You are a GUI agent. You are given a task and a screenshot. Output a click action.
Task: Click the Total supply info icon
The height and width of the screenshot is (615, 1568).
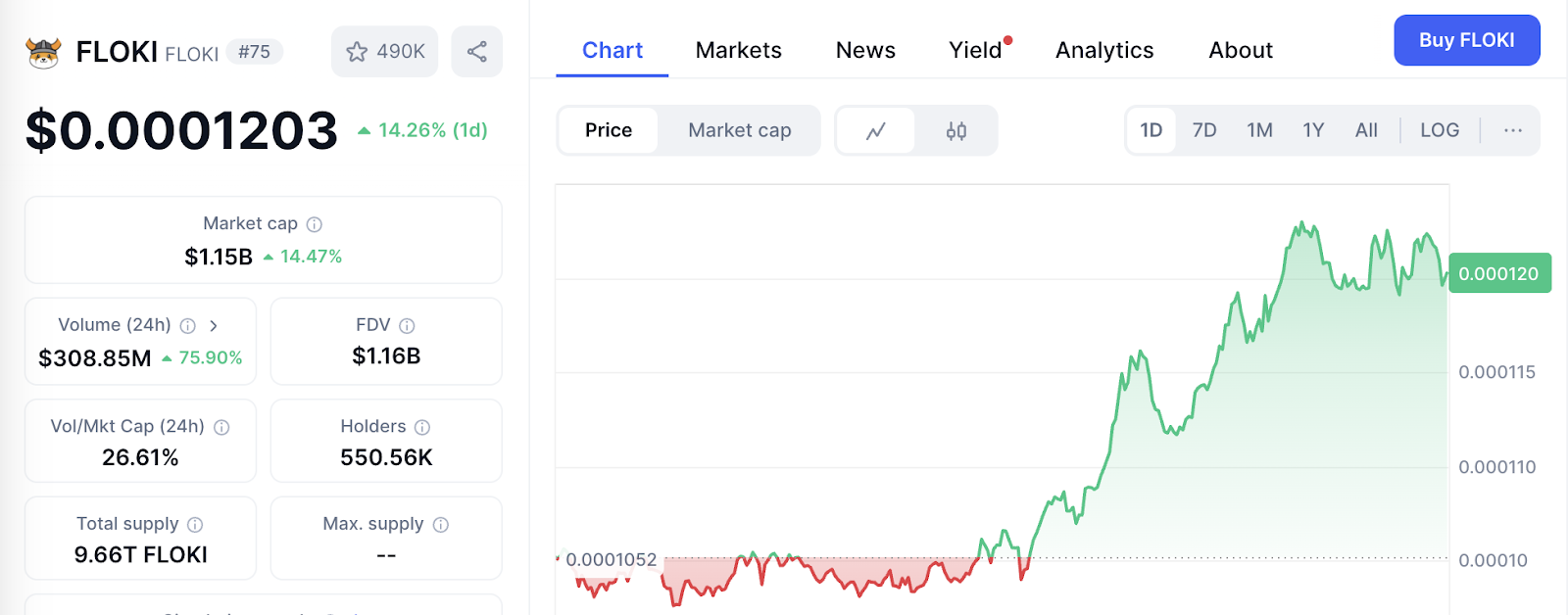click(x=195, y=525)
